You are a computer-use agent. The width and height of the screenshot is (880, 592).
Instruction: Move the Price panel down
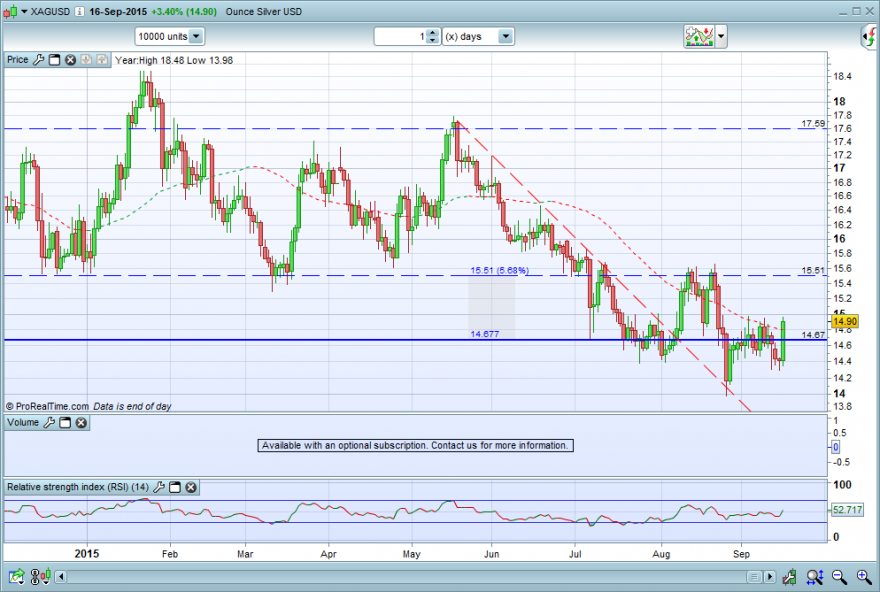tap(86, 59)
